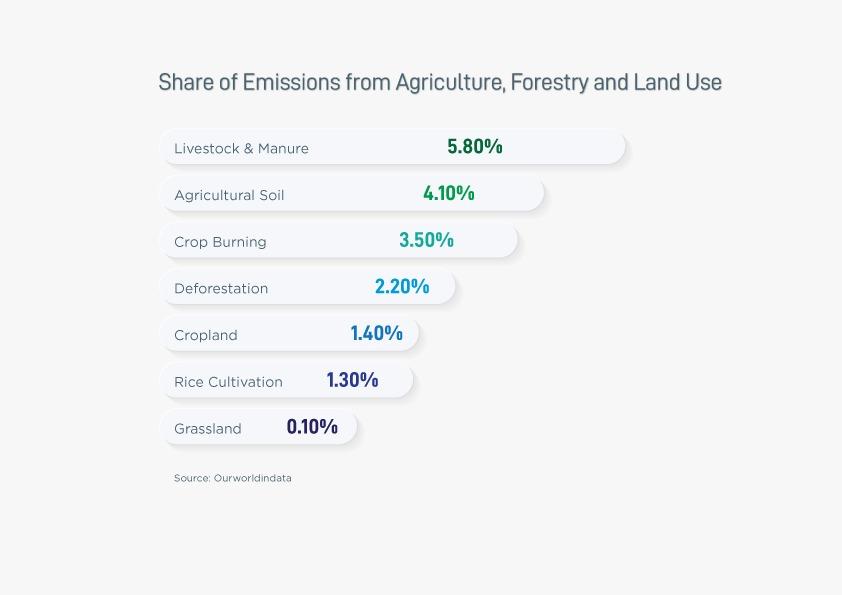The width and height of the screenshot is (842, 595).
Task: Click the 1.30% percentage value
Action: [x=352, y=380]
